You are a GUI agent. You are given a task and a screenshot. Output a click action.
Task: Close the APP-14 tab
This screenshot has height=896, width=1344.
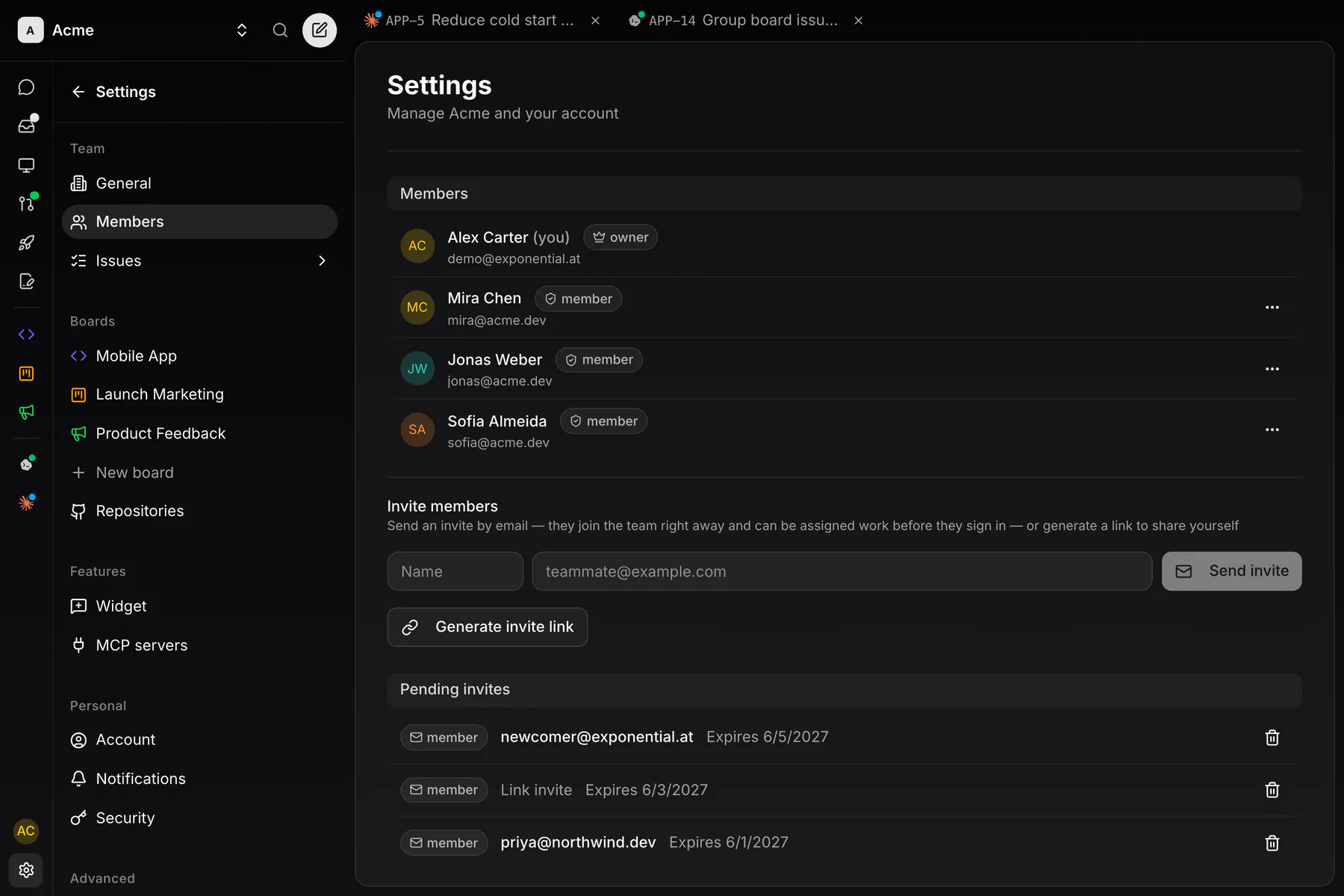[859, 20]
